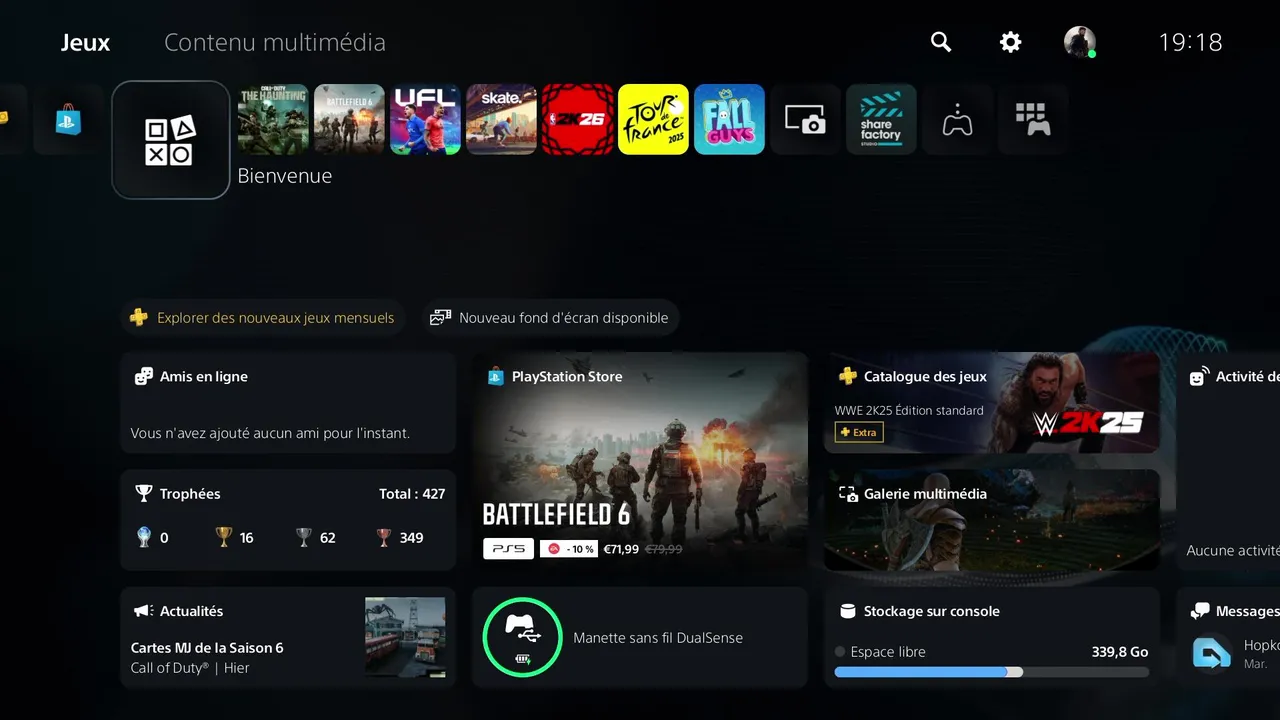Open the Actualités card

coord(288,637)
